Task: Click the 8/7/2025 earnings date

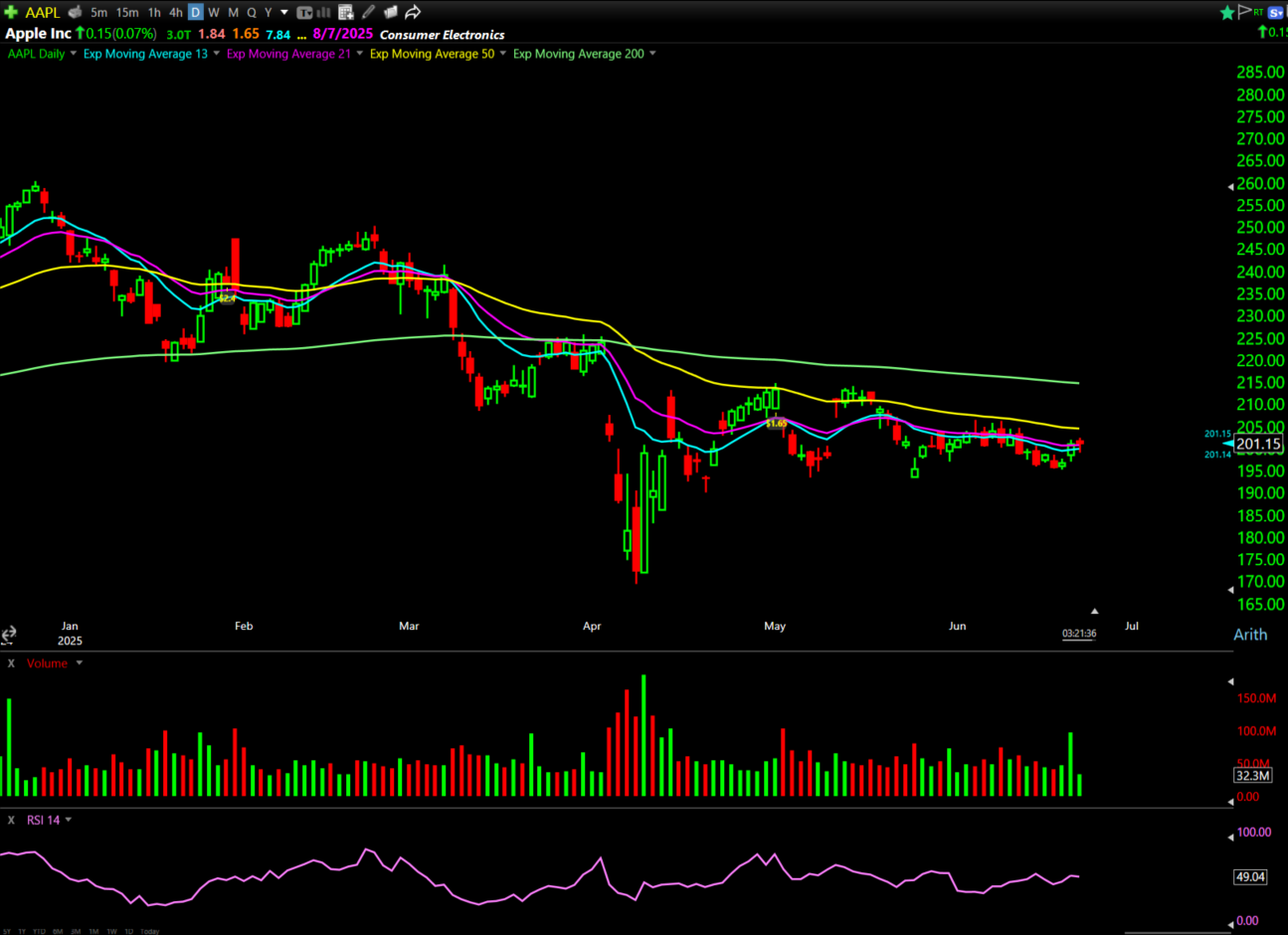Action: [x=342, y=34]
